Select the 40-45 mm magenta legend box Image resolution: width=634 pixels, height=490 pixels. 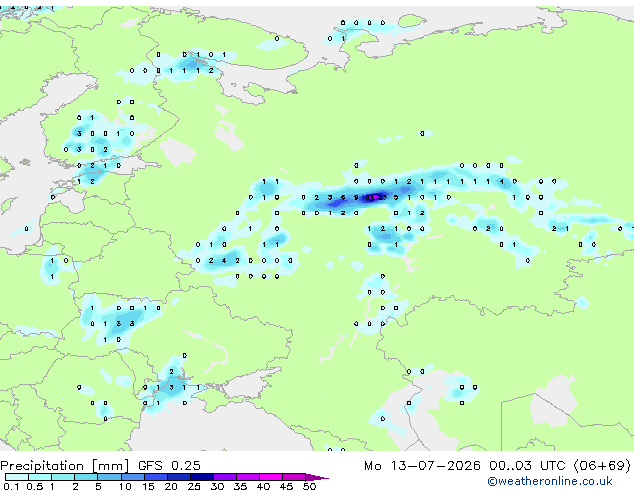pyautogui.click(x=271, y=477)
